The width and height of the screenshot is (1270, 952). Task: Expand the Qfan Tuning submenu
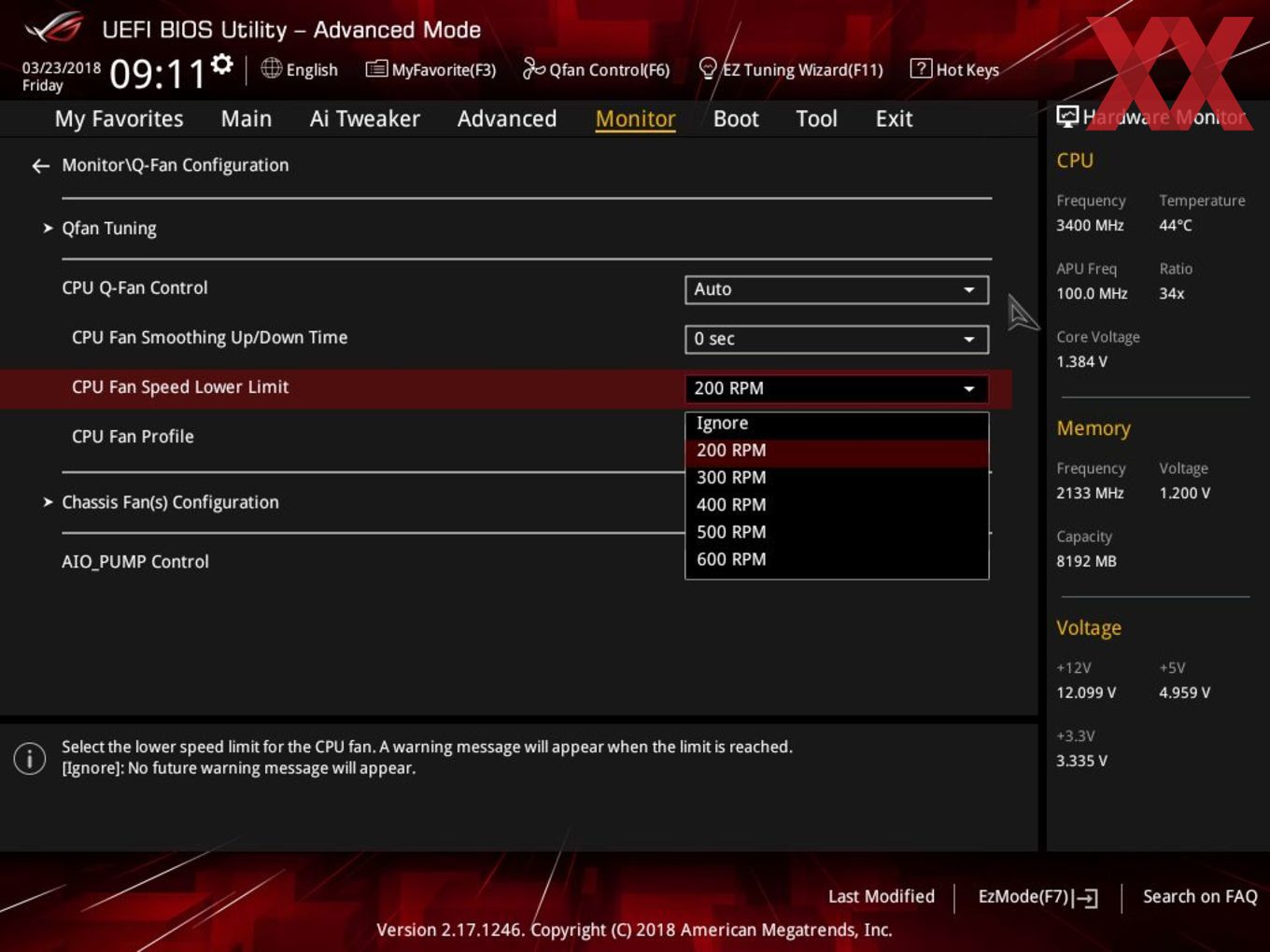coord(108,229)
